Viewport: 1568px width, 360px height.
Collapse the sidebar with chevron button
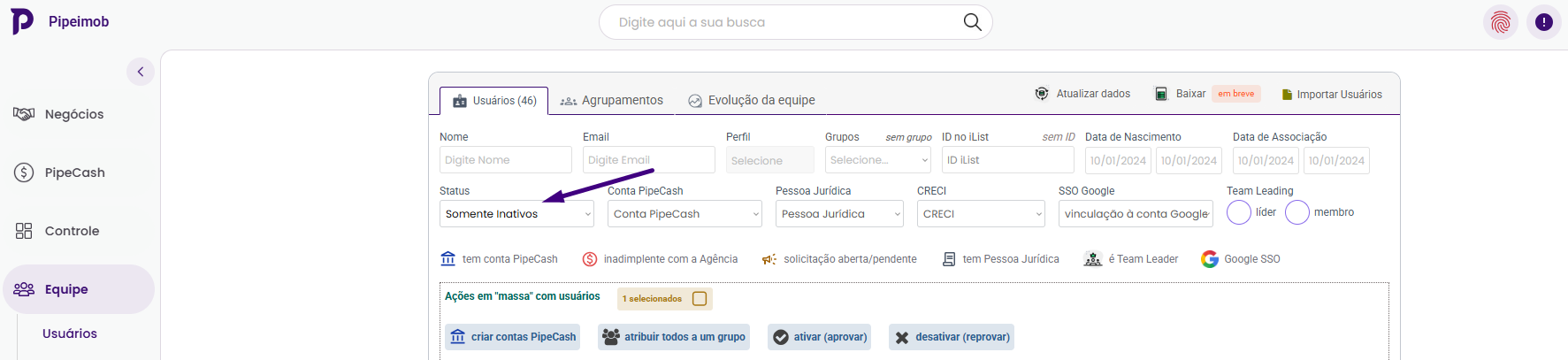point(141,72)
